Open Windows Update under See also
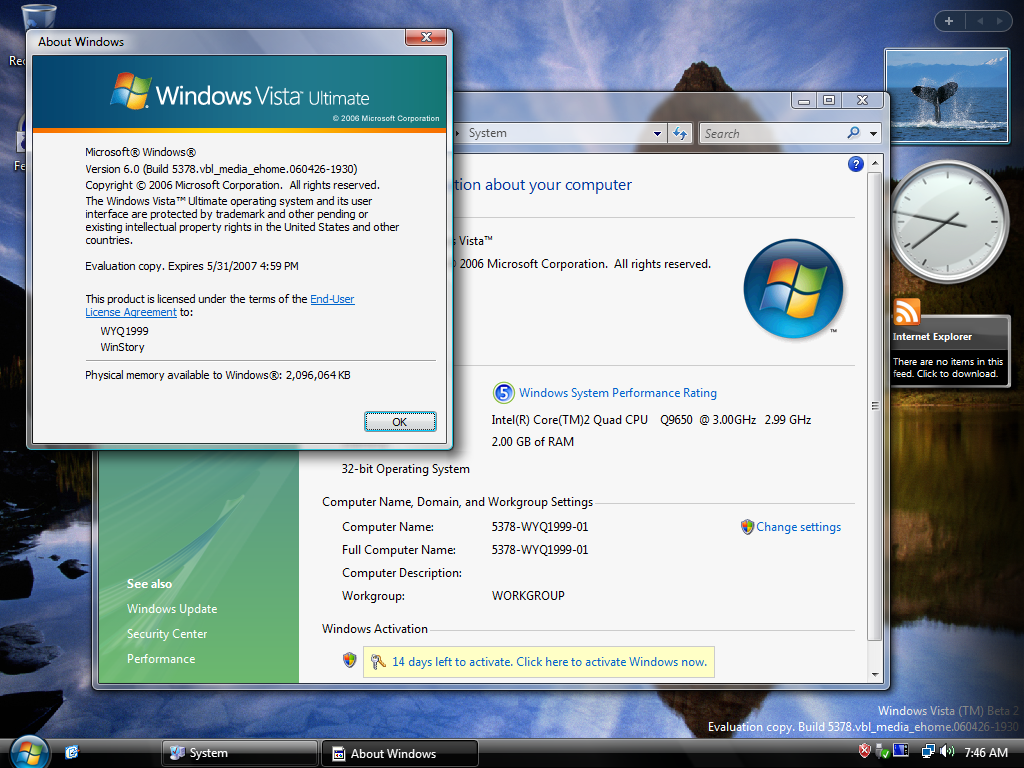 pyautogui.click(x=172, y=609)
